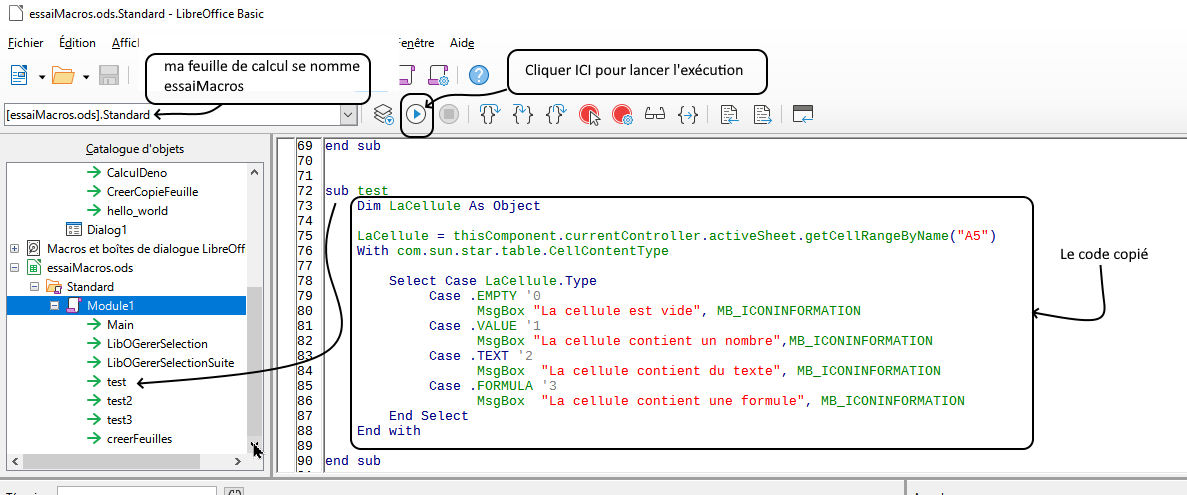Click the Open folder icon

[x=62, y=75]
